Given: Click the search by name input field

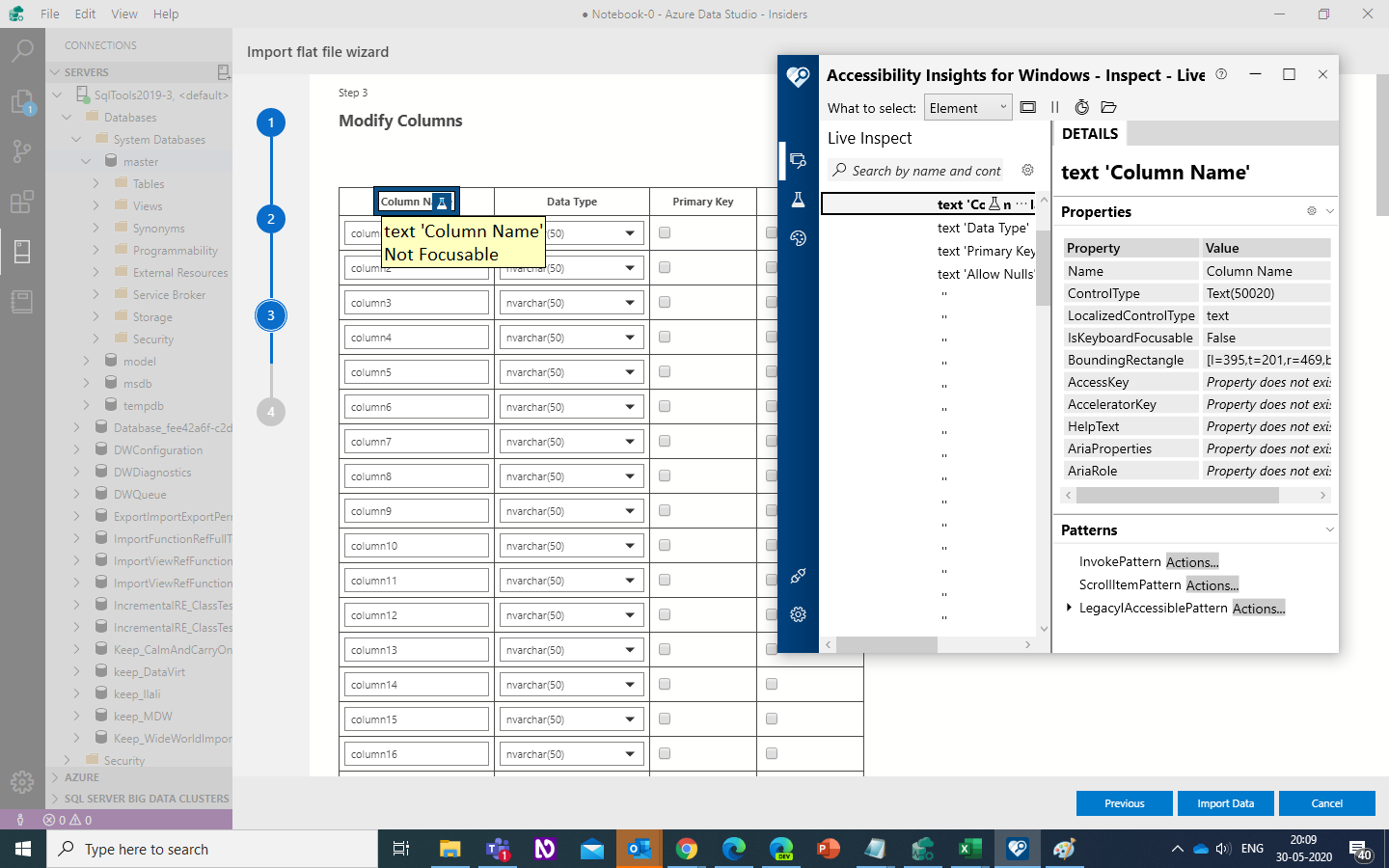Looking at the screenshot, I should pos(926,170).
